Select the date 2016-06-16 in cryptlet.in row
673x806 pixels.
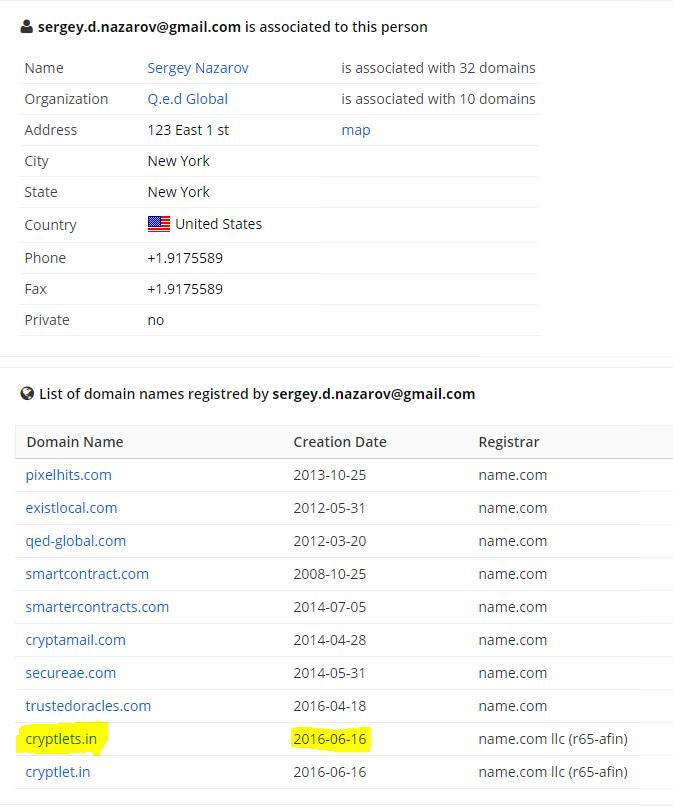(330, 772)
